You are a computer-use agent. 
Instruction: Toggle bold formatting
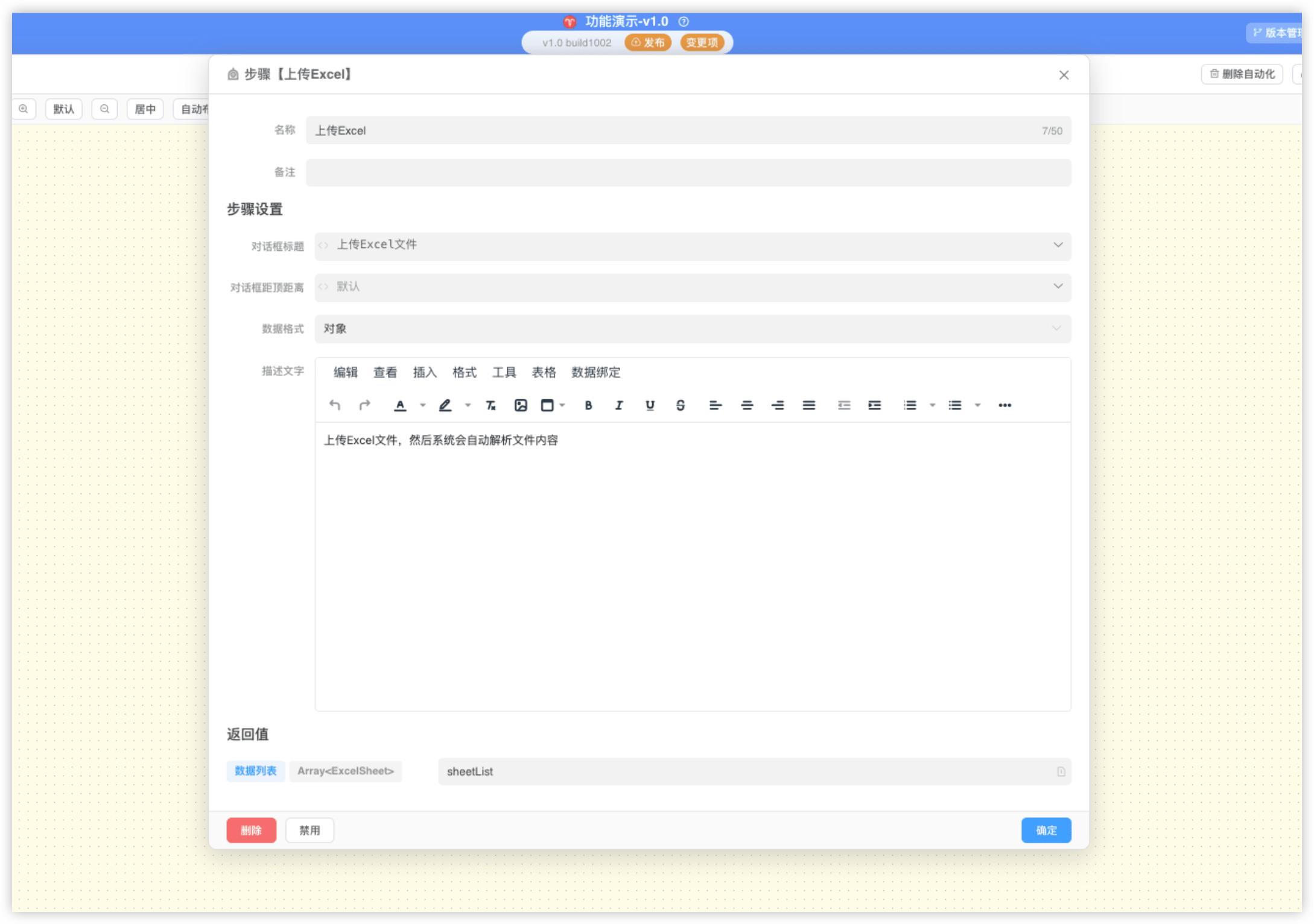coord(589,405)
